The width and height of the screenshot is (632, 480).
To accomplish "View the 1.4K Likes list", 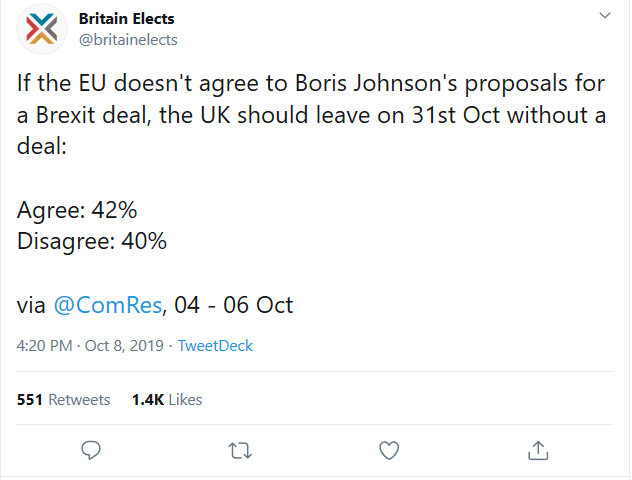I will point(167,400).
